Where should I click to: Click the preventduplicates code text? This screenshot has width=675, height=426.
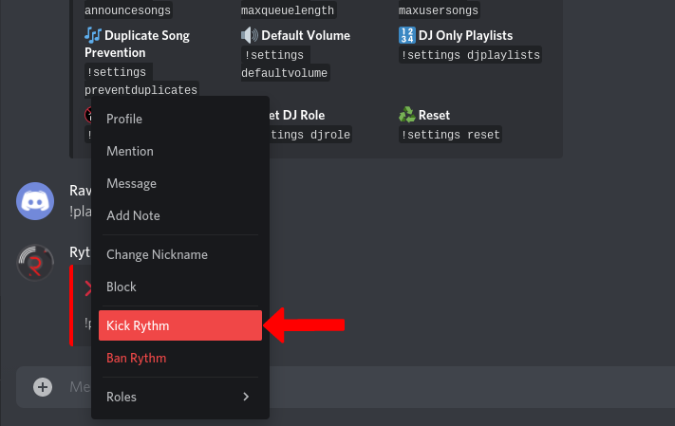pos(141,90)
